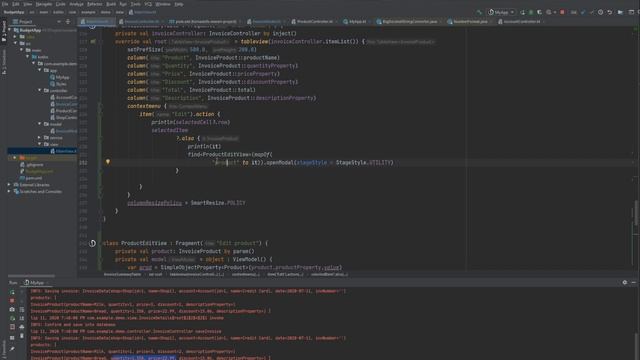Select ShopController file in project tree
The width and height of the screenshot is (640, 360).
pos(64,118)
